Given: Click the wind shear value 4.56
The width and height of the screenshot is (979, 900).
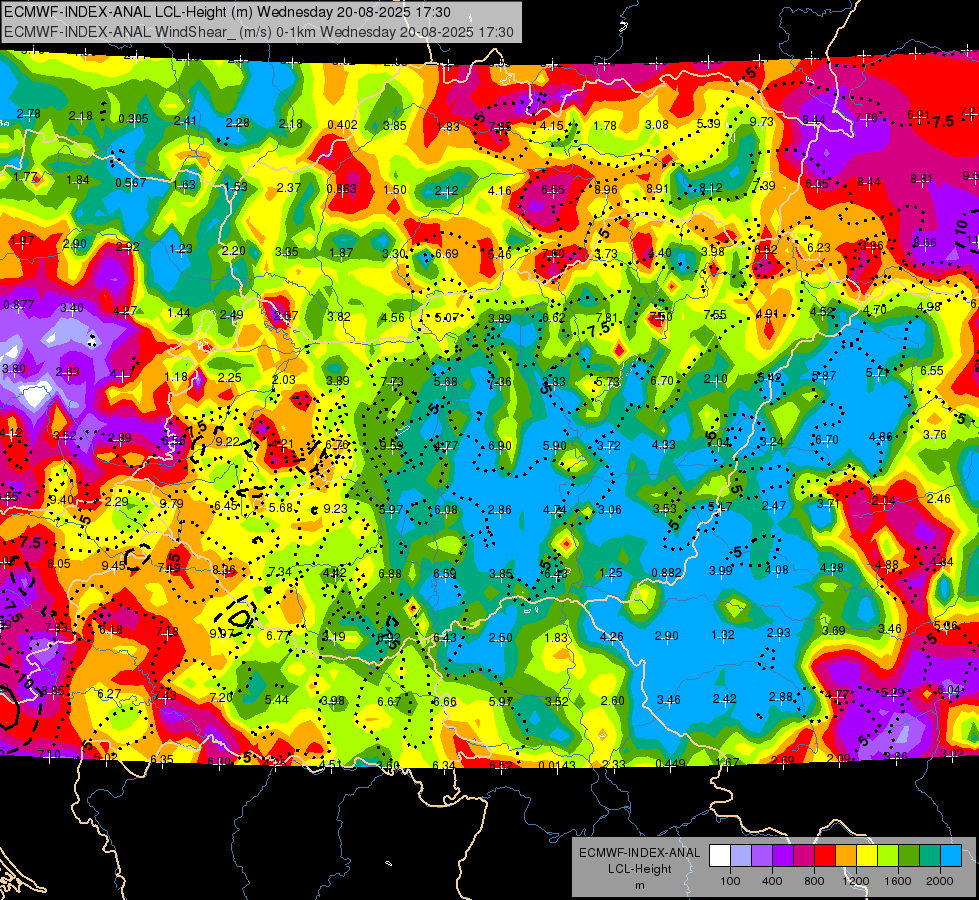Looking at the screenshot, I should 393,318.
